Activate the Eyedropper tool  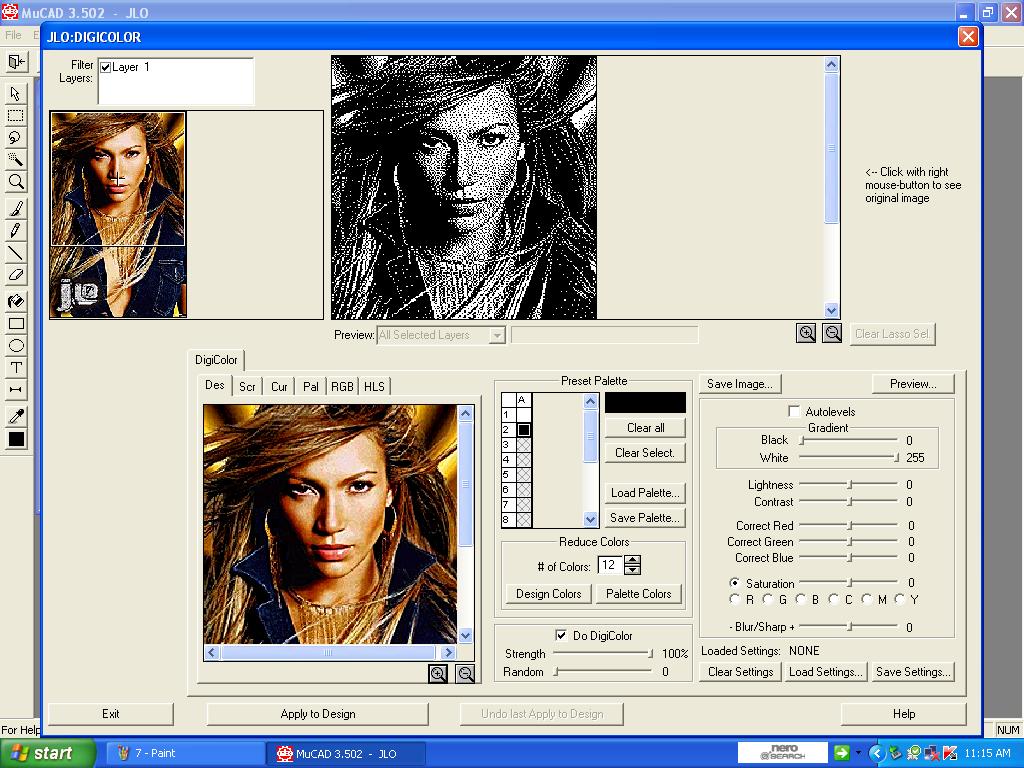14,415
